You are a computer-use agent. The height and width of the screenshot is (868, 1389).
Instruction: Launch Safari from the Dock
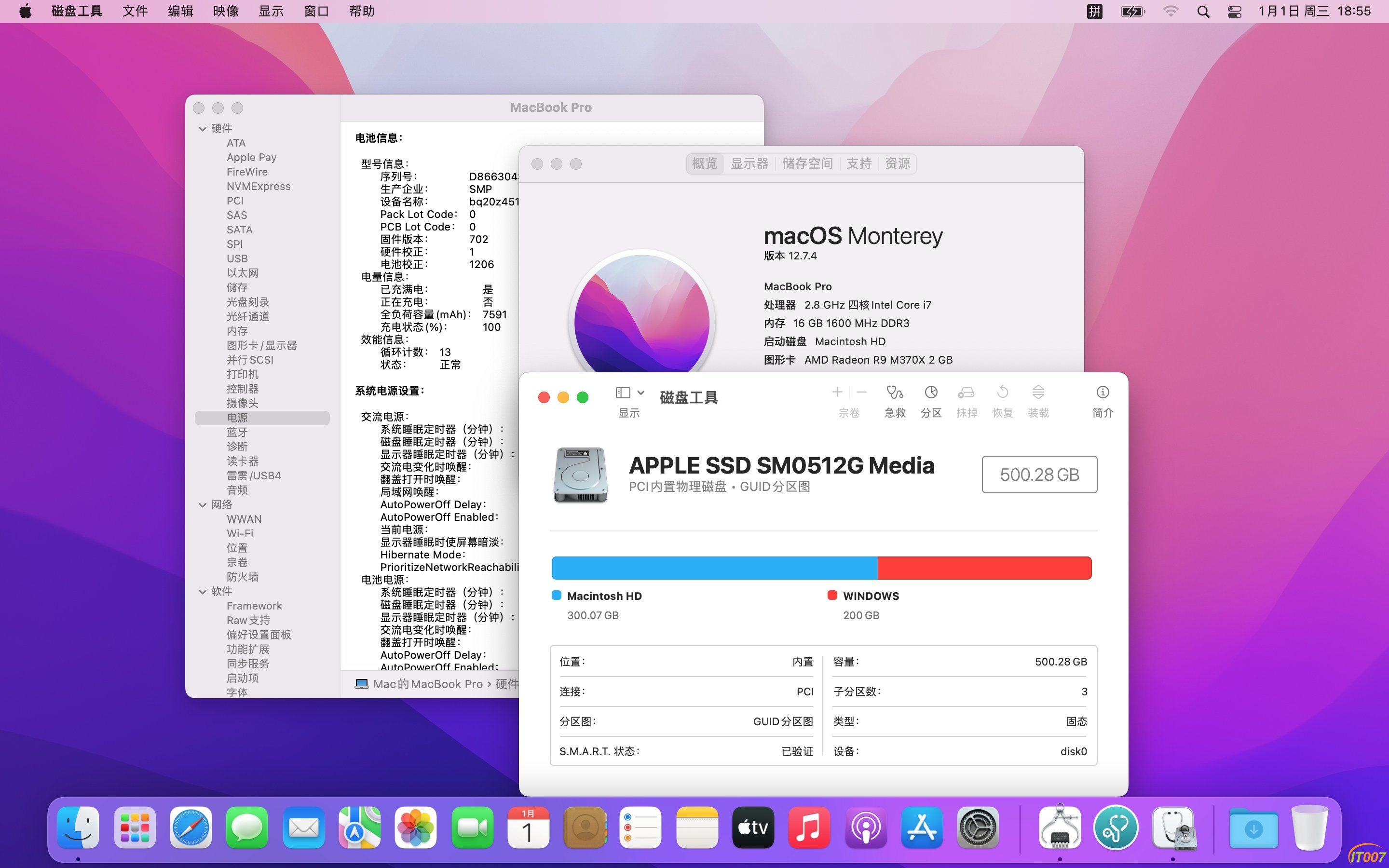191,827
